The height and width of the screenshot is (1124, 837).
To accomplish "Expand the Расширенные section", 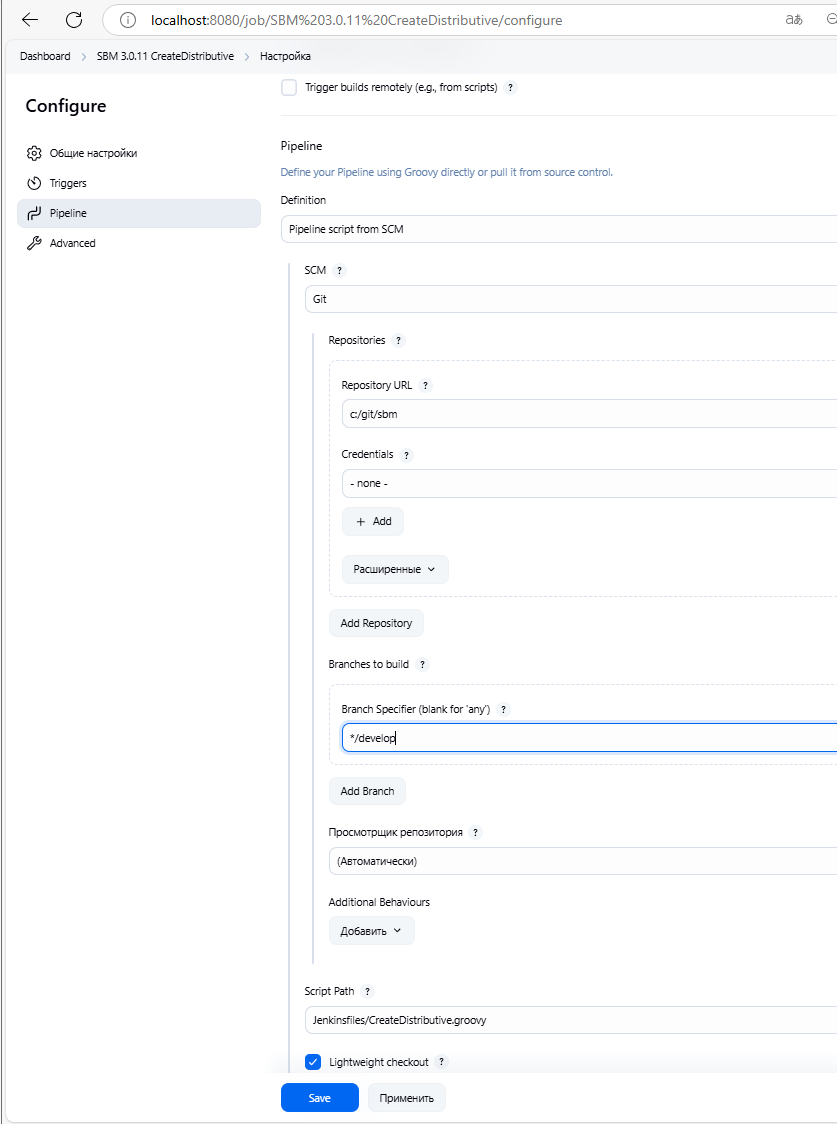I will pos(395,569).
